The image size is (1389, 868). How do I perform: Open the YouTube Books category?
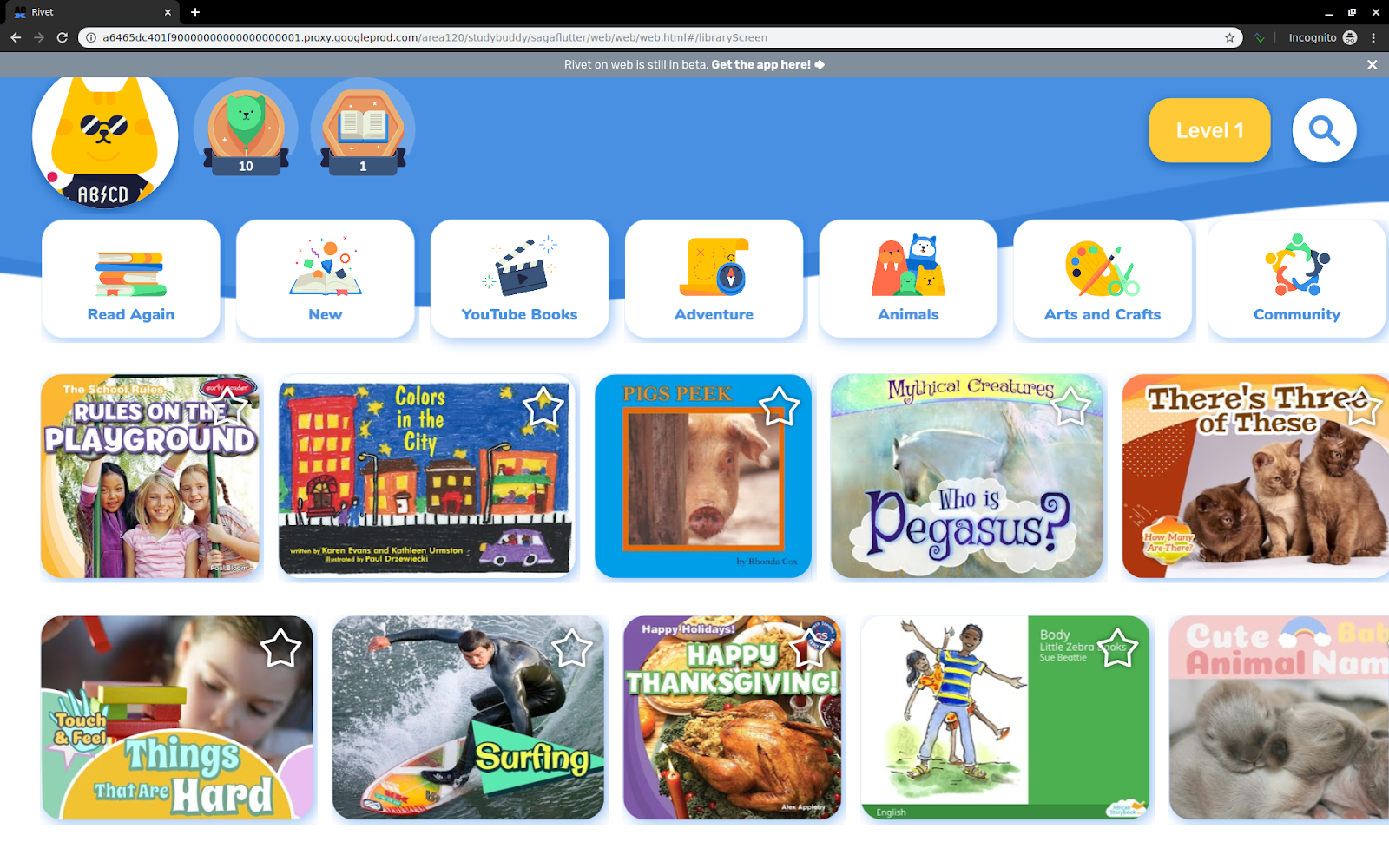click(519, 279)
